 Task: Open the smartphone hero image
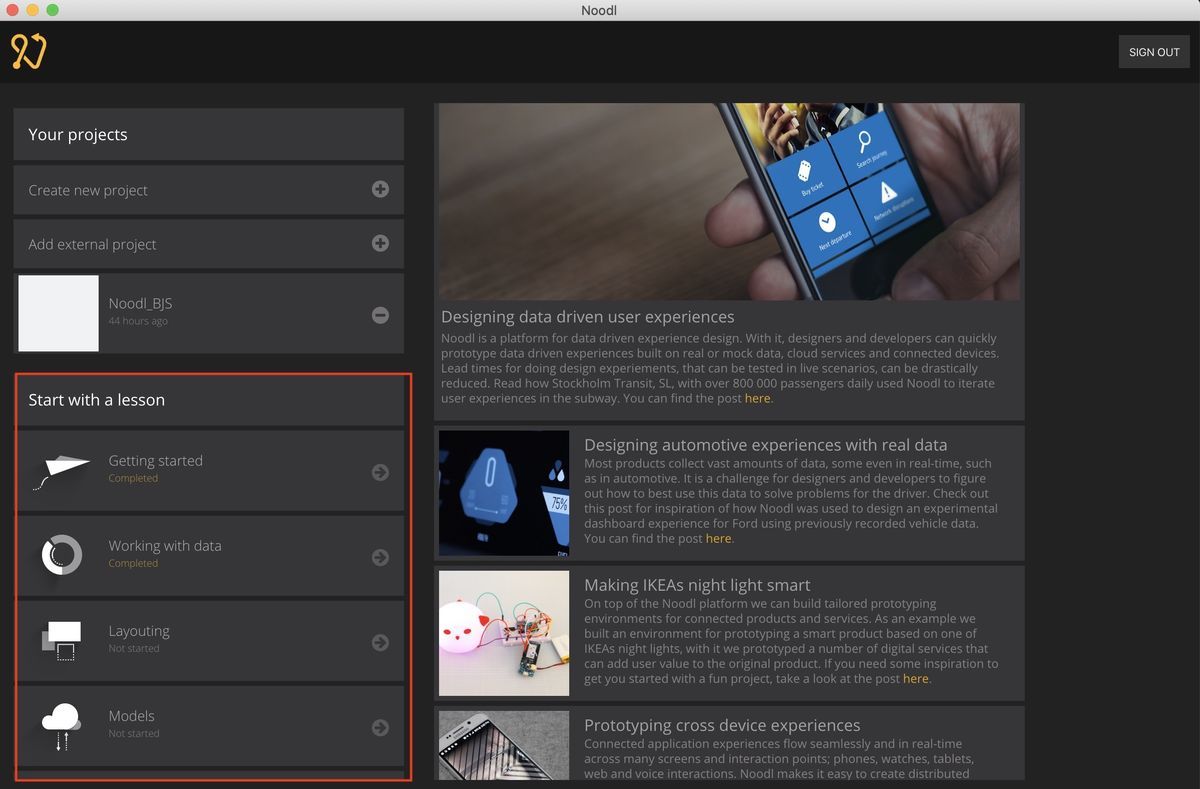pyautogui.click(x=729, y=202)
